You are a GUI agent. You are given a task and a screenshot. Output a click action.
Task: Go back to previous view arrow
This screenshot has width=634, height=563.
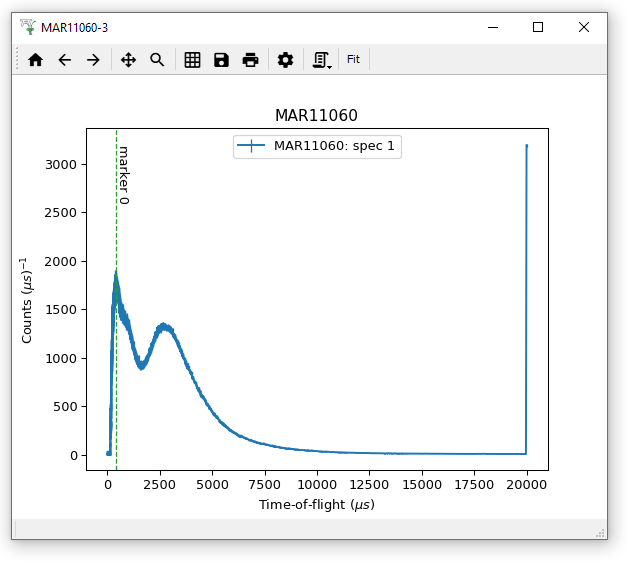click(65, 60)
